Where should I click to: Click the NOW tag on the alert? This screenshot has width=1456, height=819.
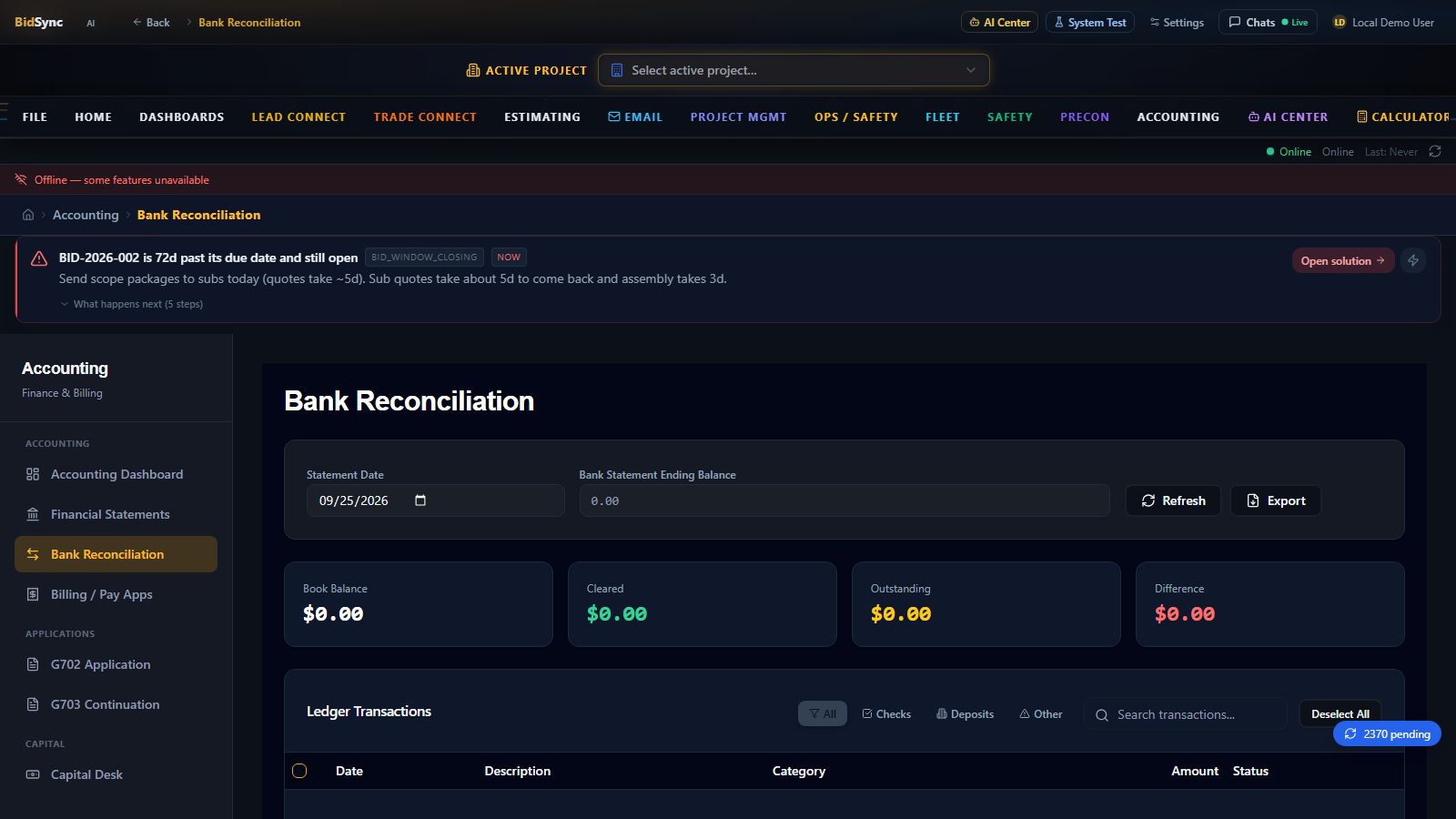click(x=509, y=258)
